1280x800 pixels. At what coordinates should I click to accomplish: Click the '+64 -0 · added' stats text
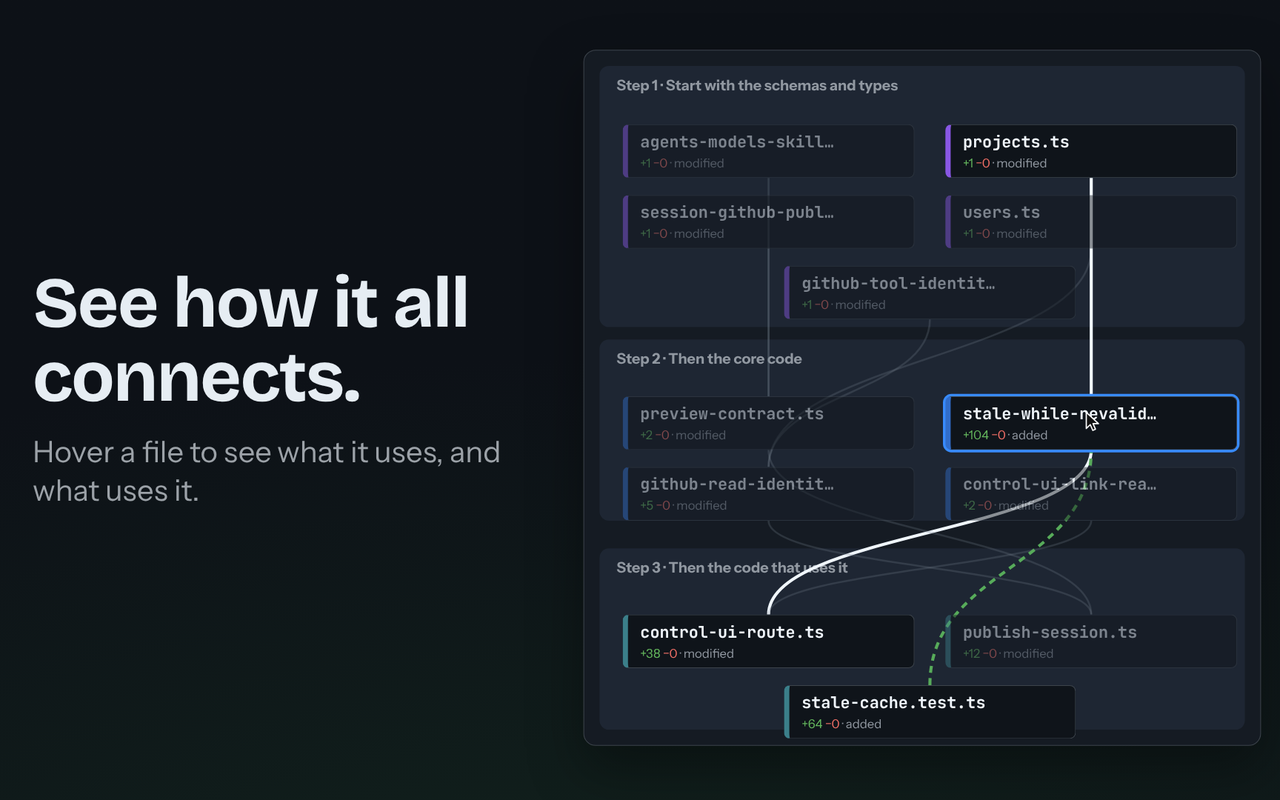[x=841, y=724]
